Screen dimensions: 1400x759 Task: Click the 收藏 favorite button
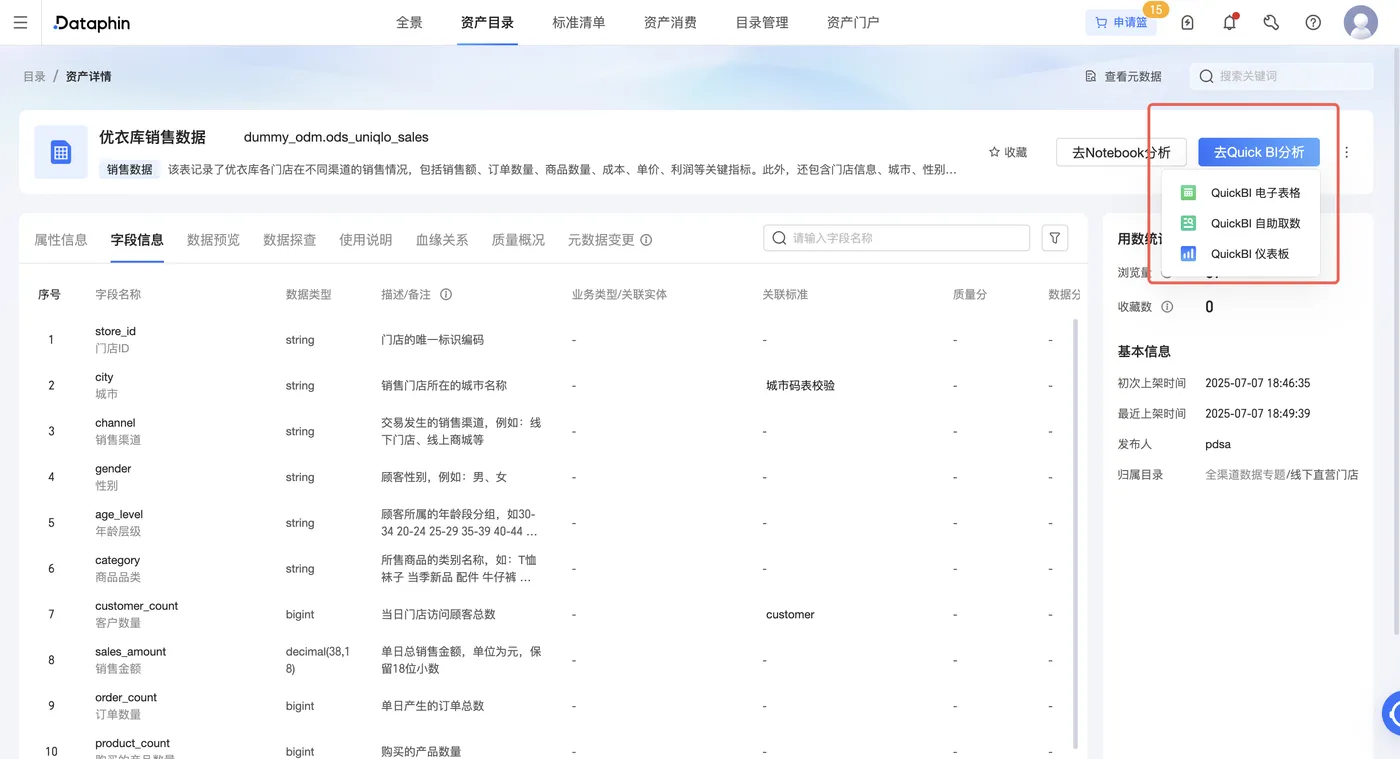(1008, 152)
